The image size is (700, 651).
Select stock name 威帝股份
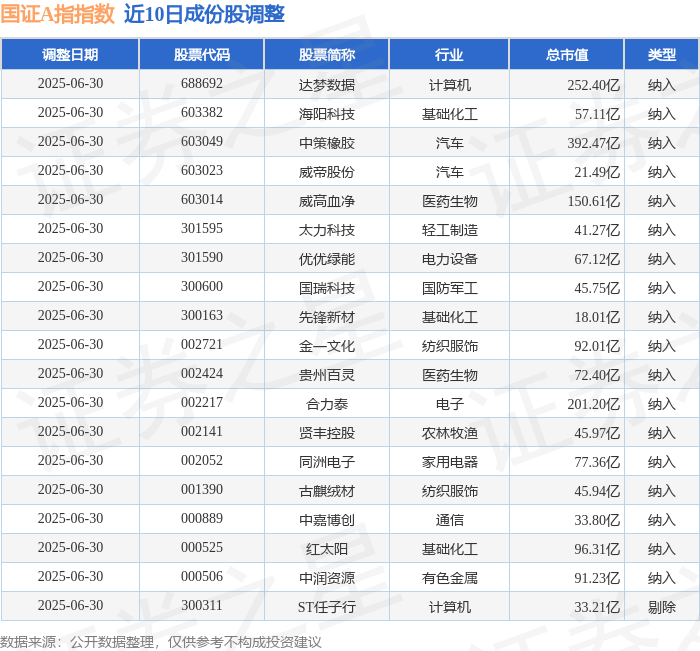(x=327, y=172)
